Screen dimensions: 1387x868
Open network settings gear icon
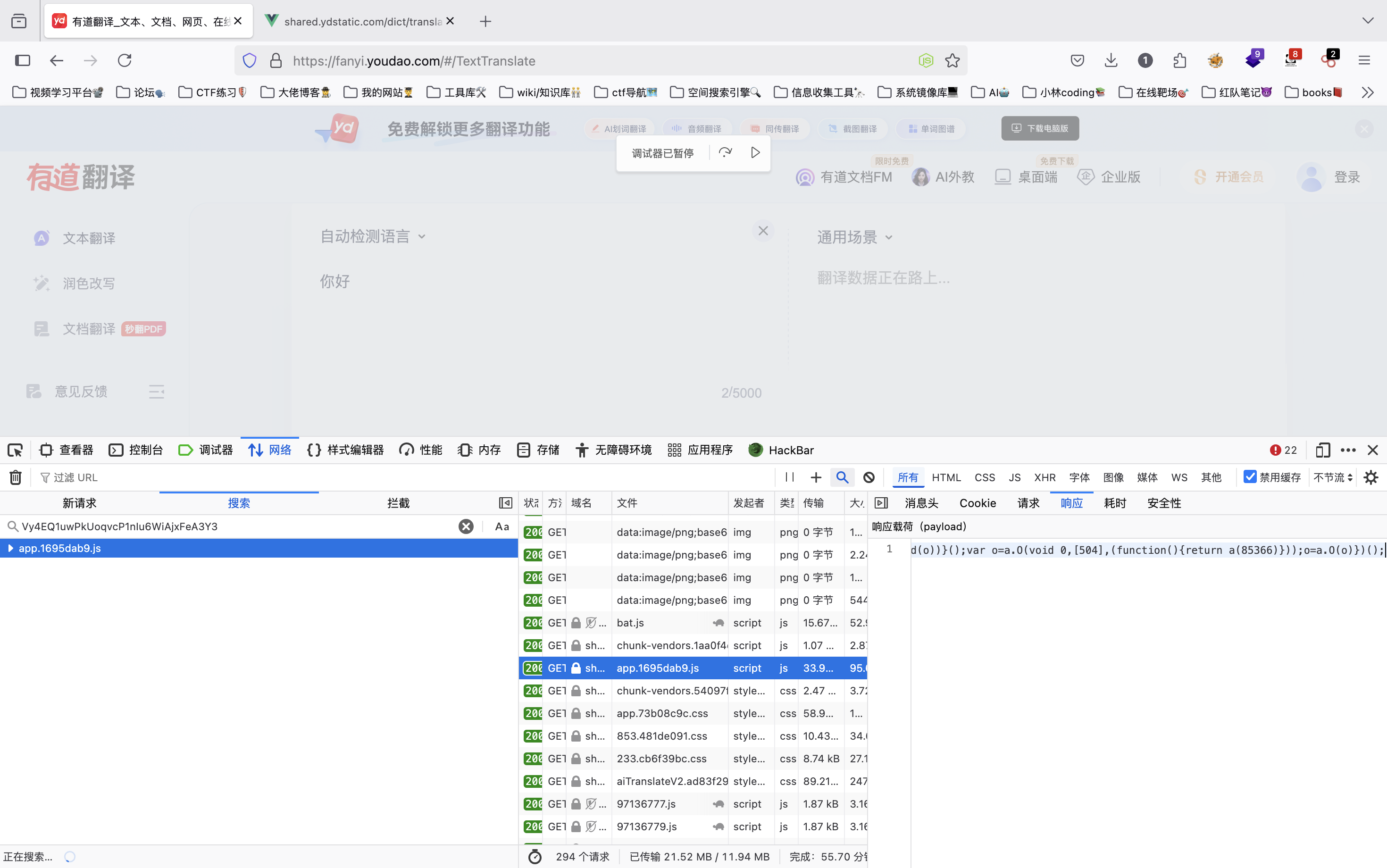[x=1371, y=477]
